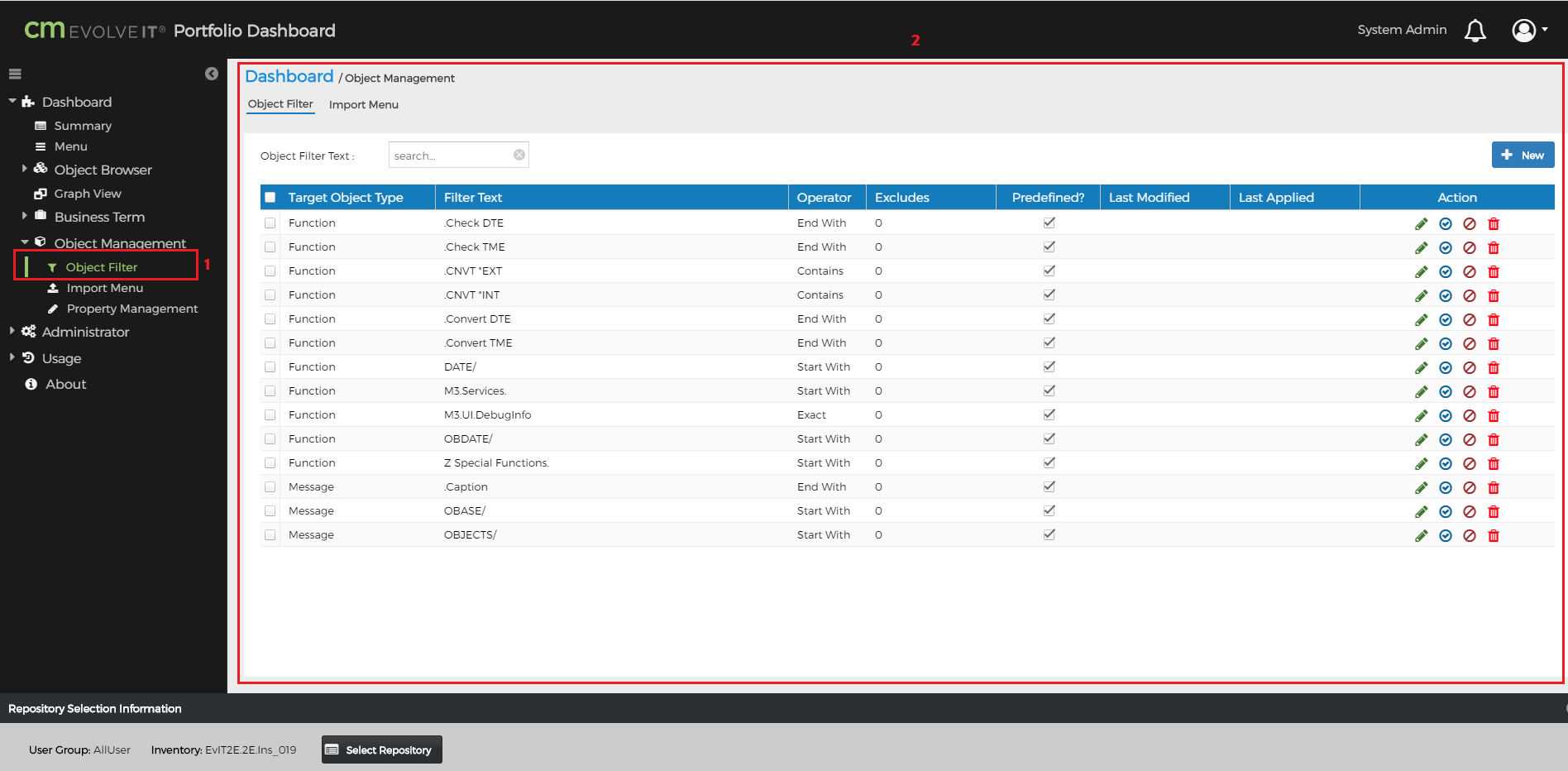Click the Select Repository button
This screenshot has height=771, width=1568.
pyautogui.click(x=382, y=749)
